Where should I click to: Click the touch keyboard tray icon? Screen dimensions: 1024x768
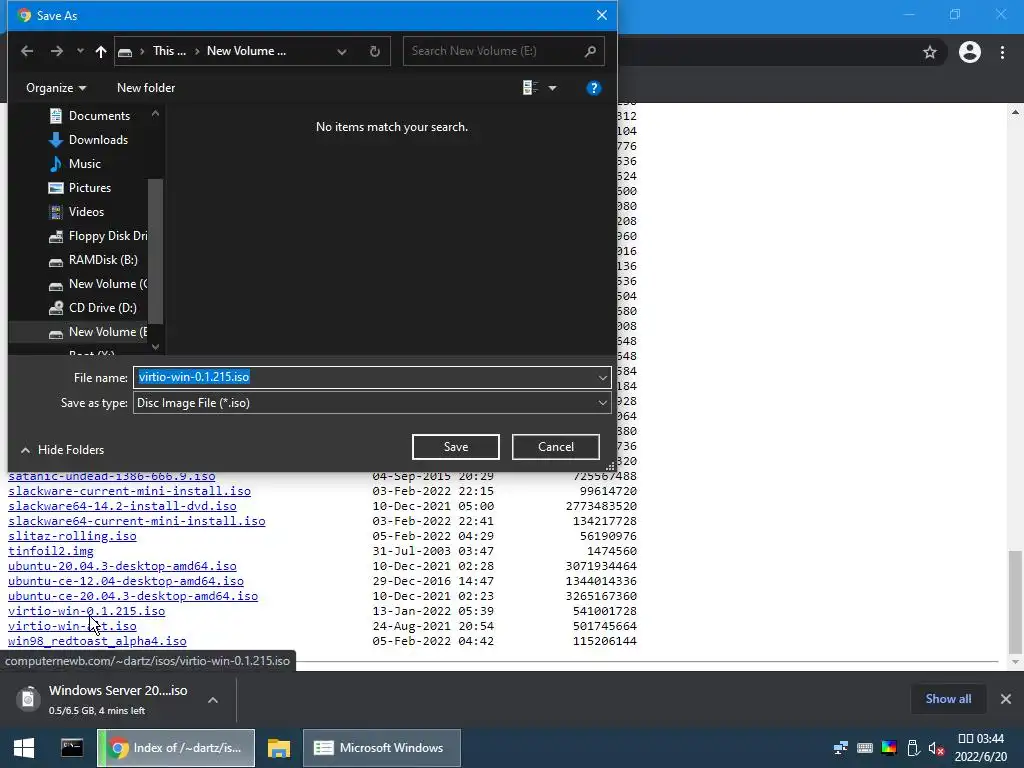[865, 748]
